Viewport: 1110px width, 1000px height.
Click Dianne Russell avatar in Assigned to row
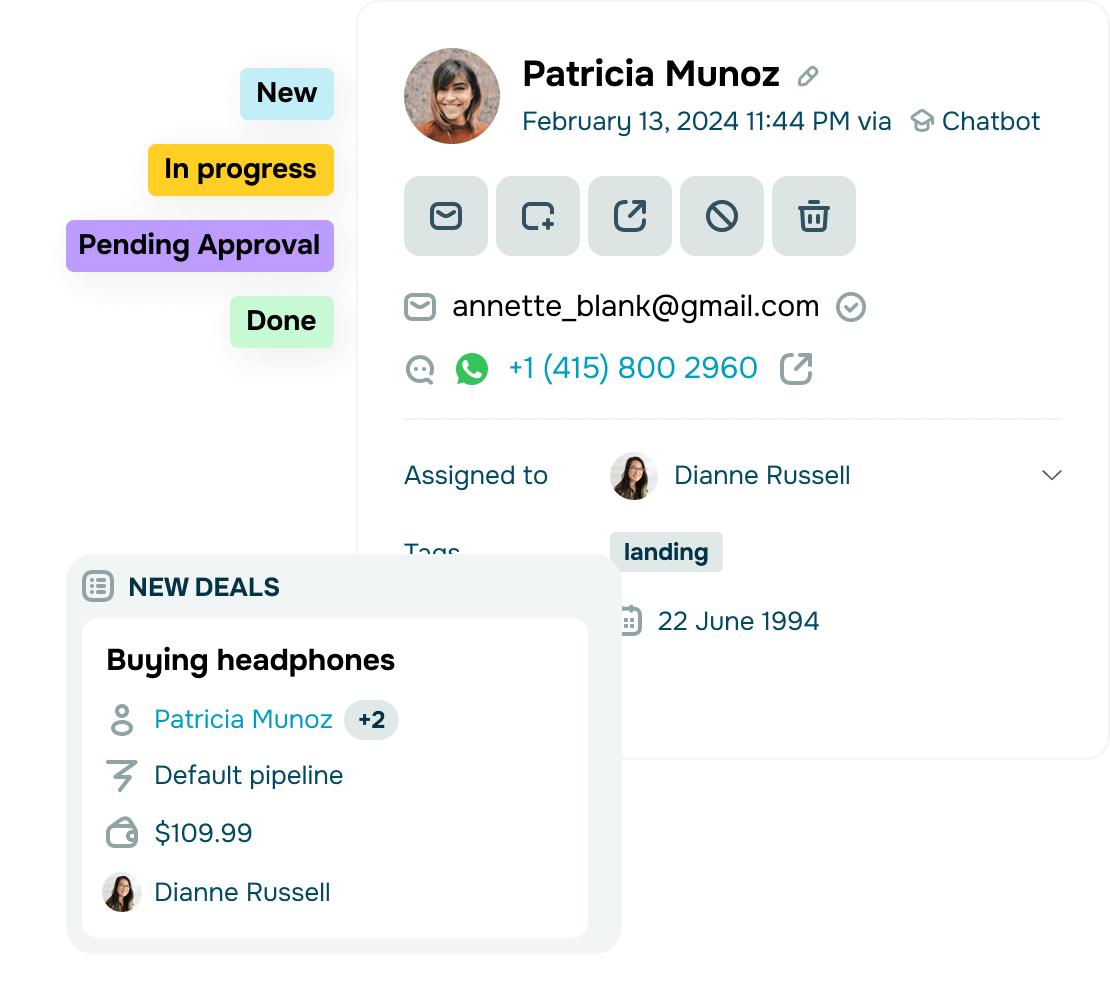click(634, 476)
